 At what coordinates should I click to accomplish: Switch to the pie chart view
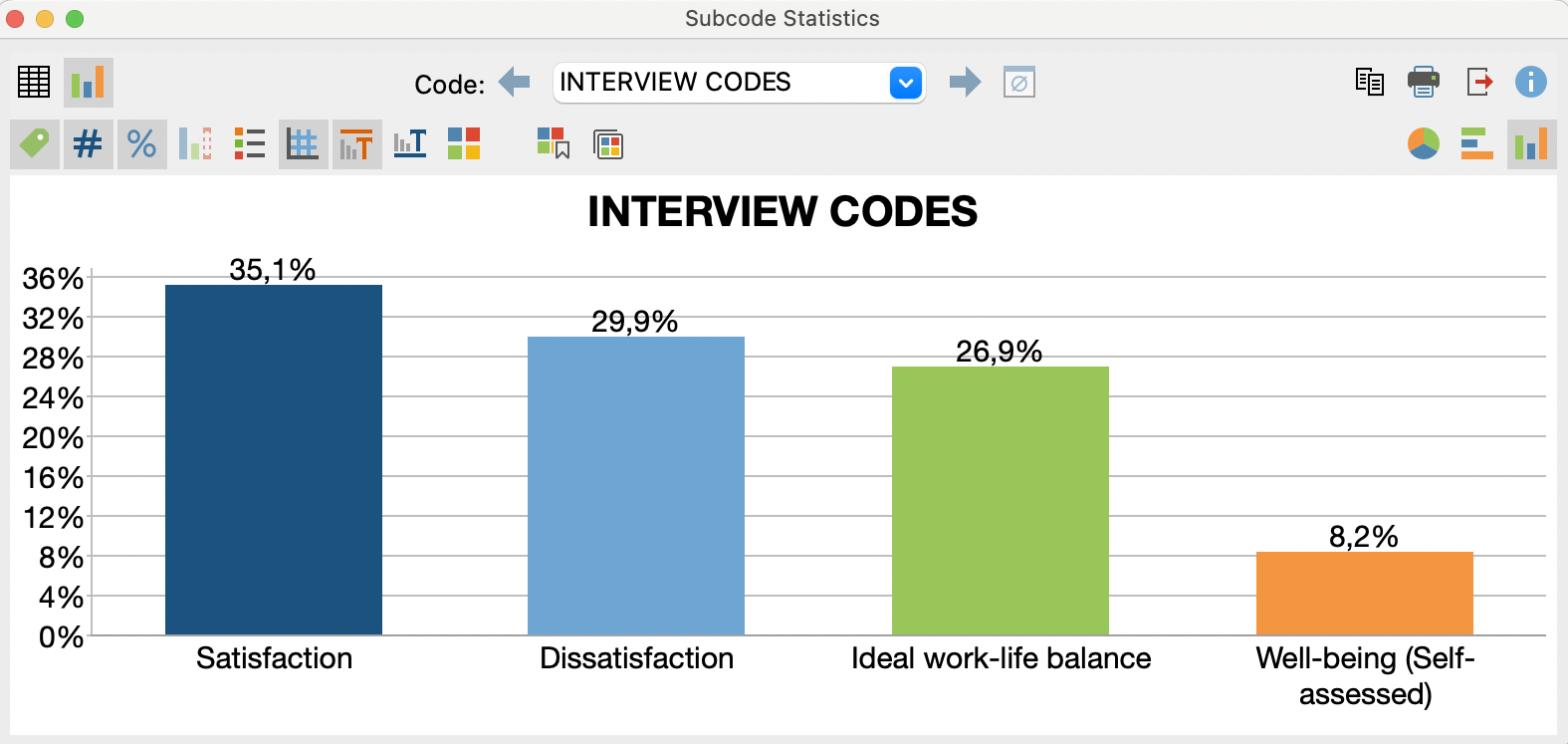[1423, 143]
